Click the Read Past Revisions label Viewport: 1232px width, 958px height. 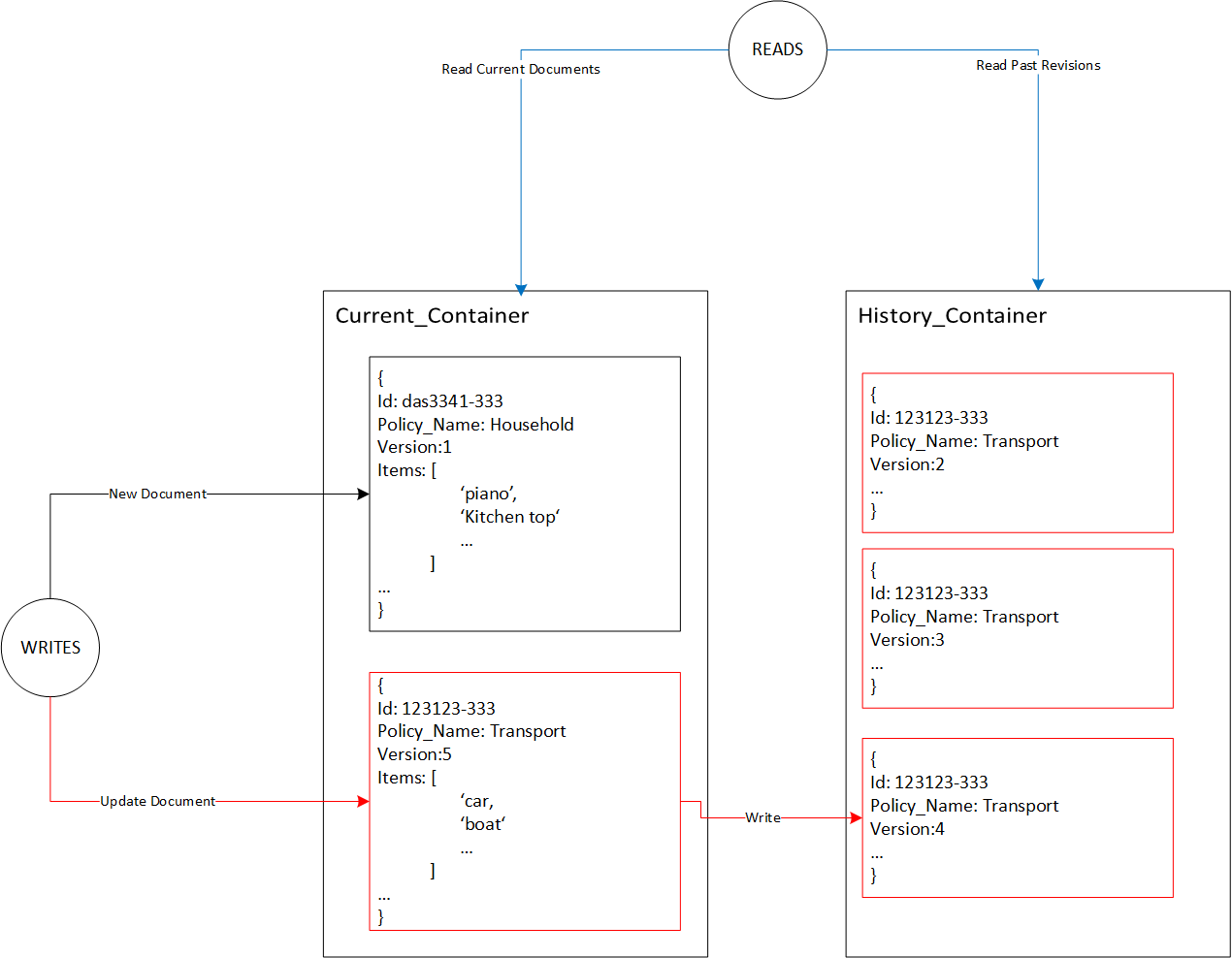pyautogui.click(x=1038, y=65)
